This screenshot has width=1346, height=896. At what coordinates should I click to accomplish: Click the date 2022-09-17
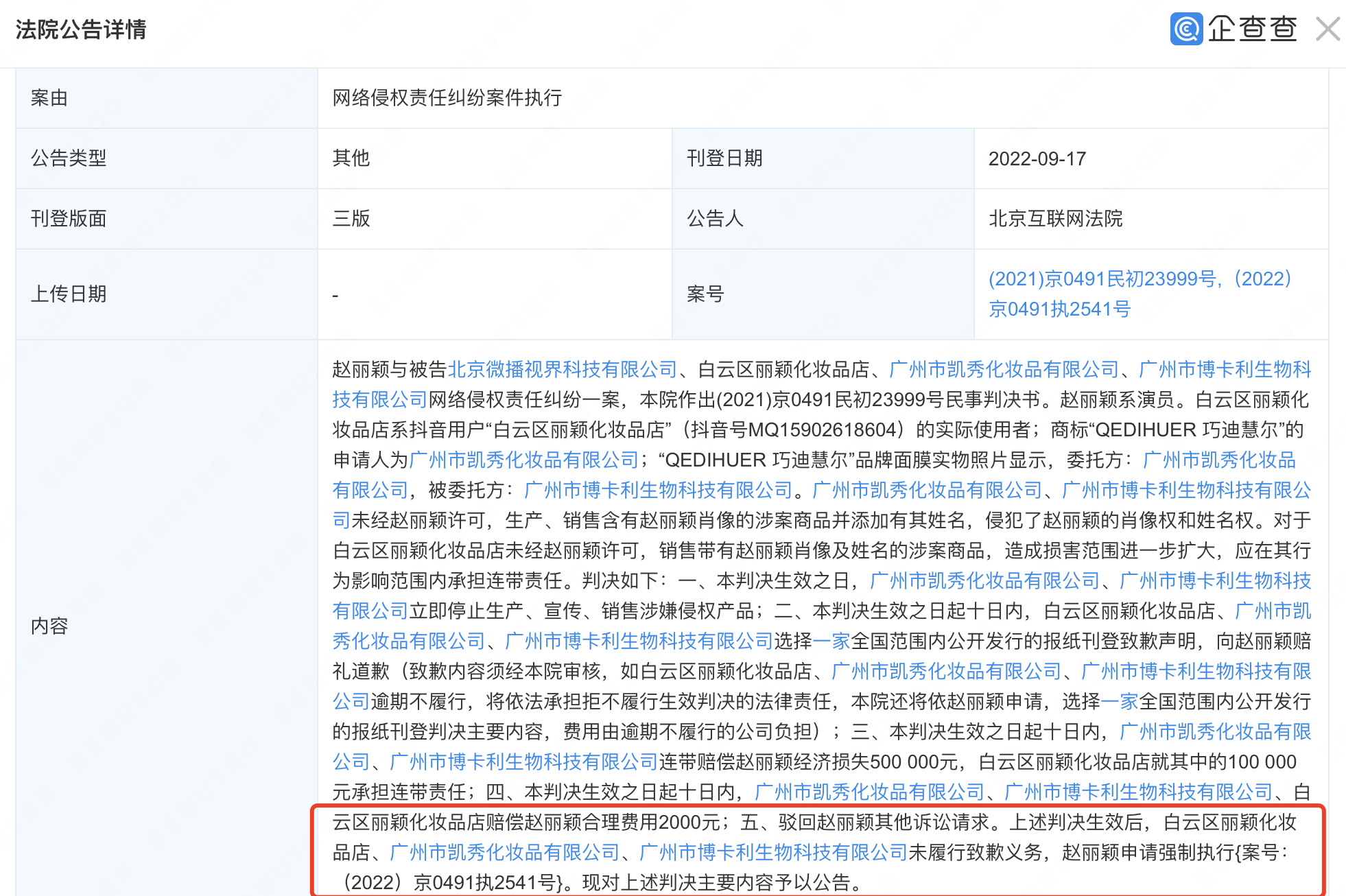tap(1037, 158)
